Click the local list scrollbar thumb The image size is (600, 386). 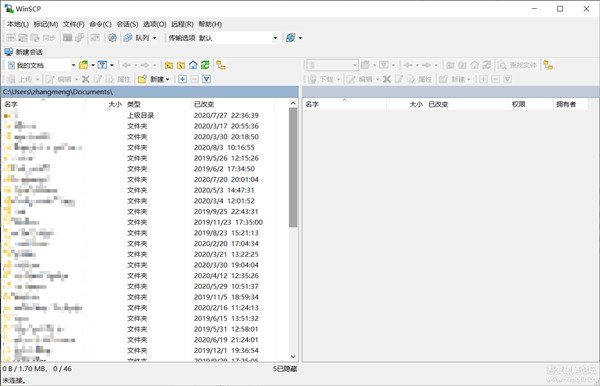coord(293,168)
